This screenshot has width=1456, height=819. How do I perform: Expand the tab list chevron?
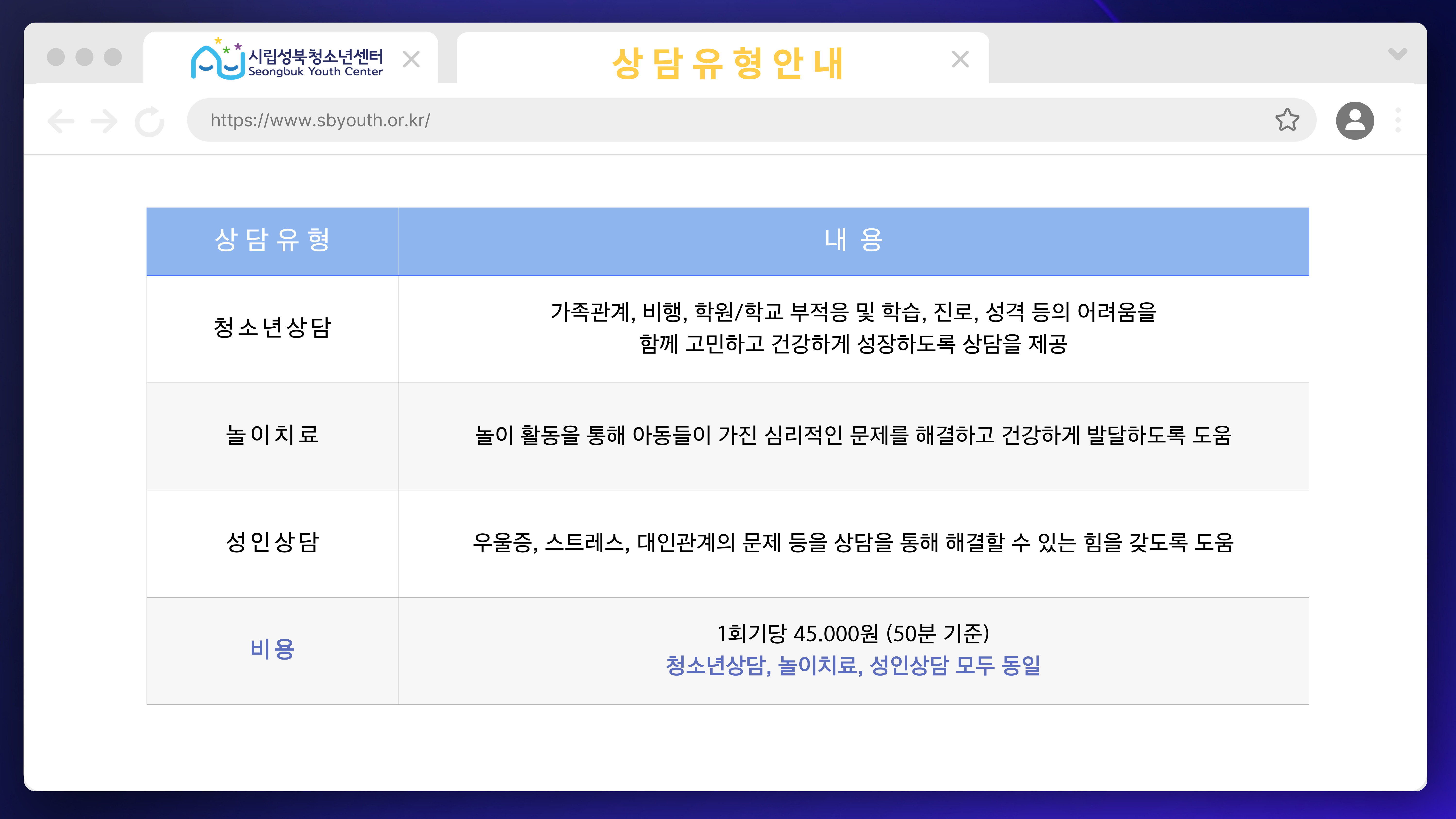pyautogui.click(x=1398, y=54)
